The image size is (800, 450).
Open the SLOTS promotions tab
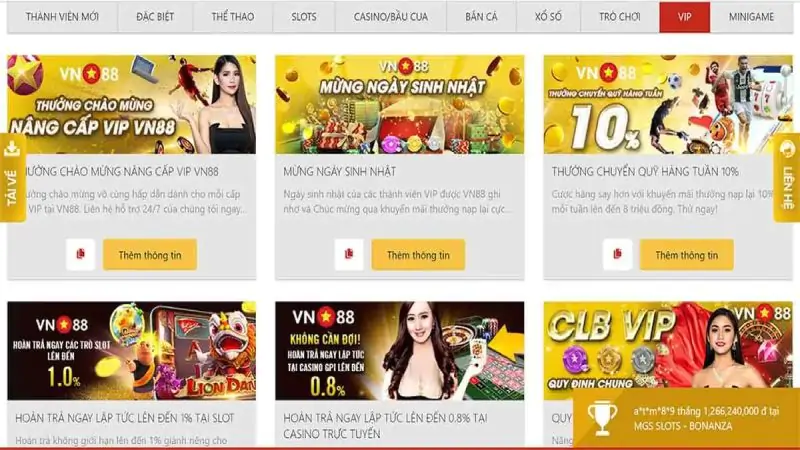304,17
